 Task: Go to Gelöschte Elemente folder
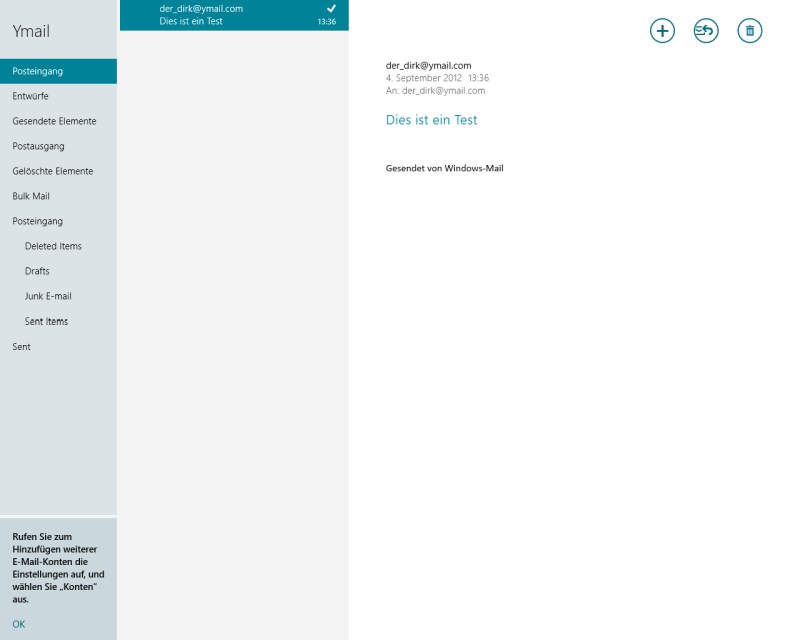(58, 171)
